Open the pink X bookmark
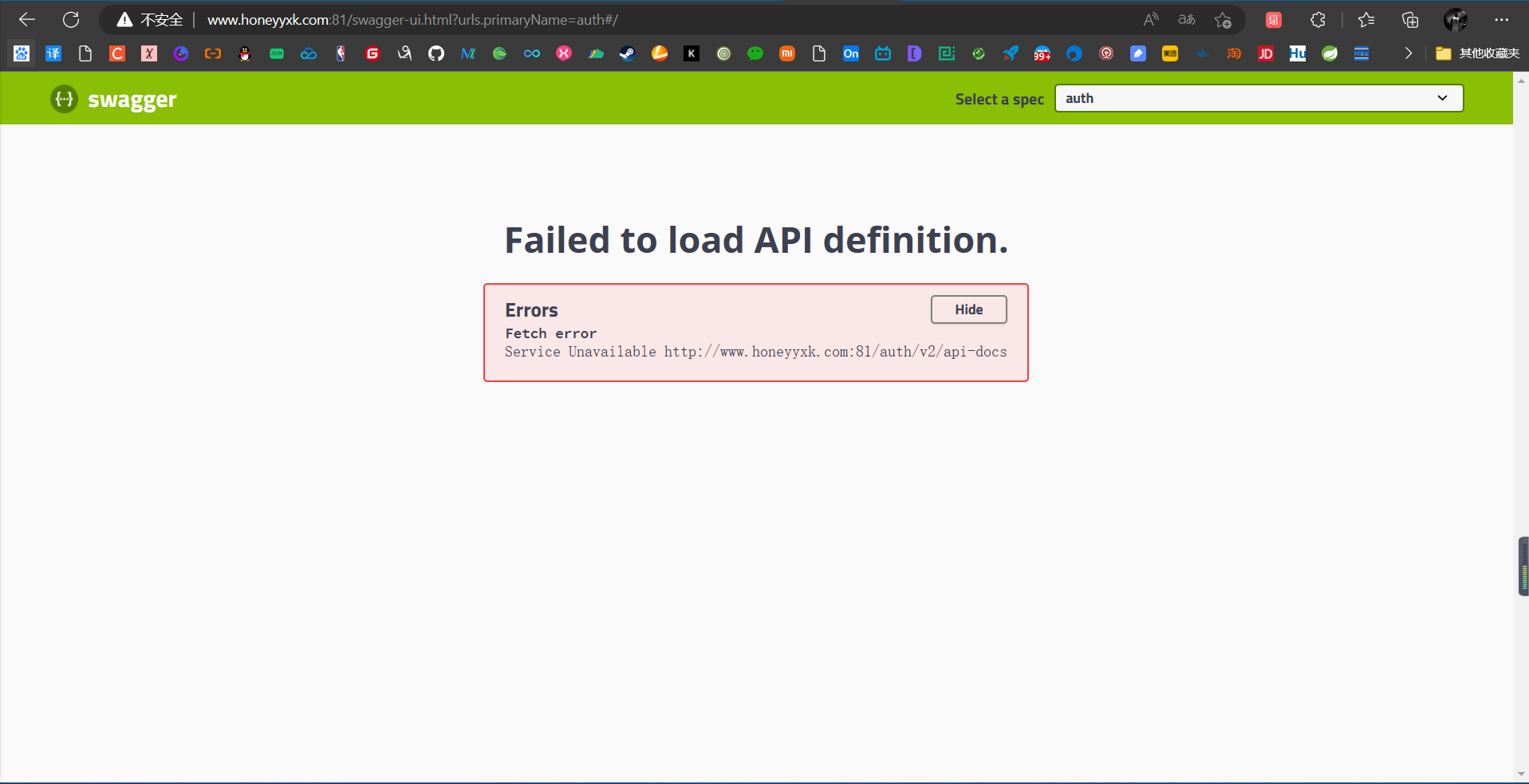Screen dimensions: 1529x784 point(564,53)
